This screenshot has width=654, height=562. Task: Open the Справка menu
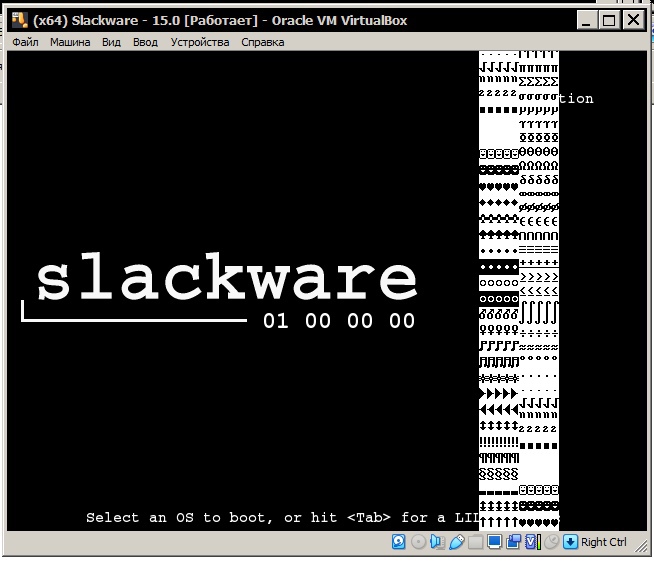(263, 42)
